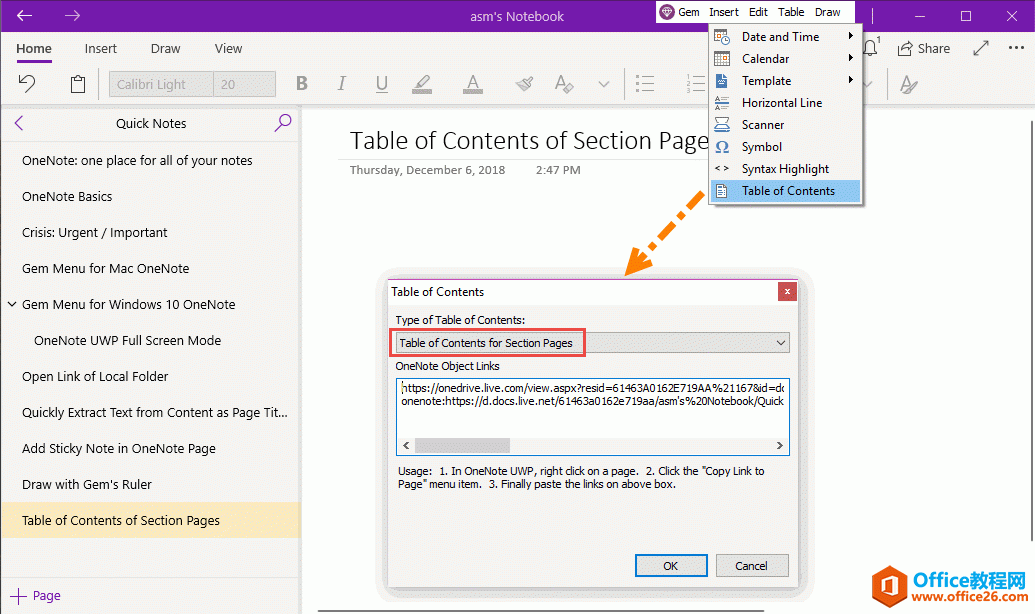The height and width of the screenshot is (614, 1035).
Task: Open search with the magnifier icon
Action: [283, 123]
